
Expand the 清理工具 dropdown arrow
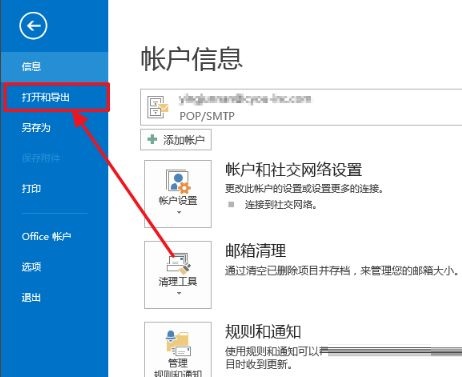[179, 293]
